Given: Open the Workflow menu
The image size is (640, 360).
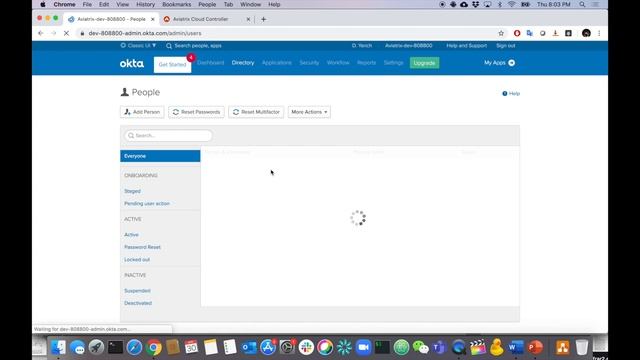Looking at the screenshot, I should [x=338, y=63].
